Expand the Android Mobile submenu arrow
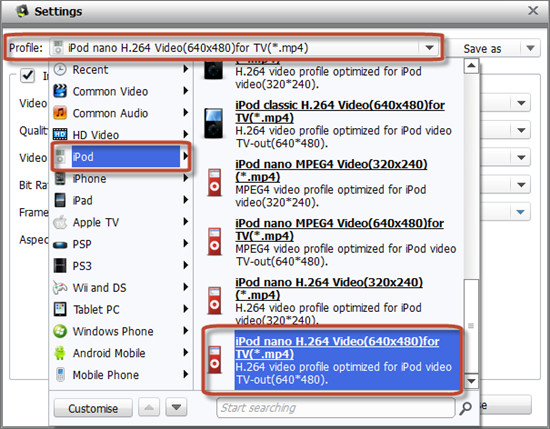Screen dimensions: 550x429 coord(186,353)
